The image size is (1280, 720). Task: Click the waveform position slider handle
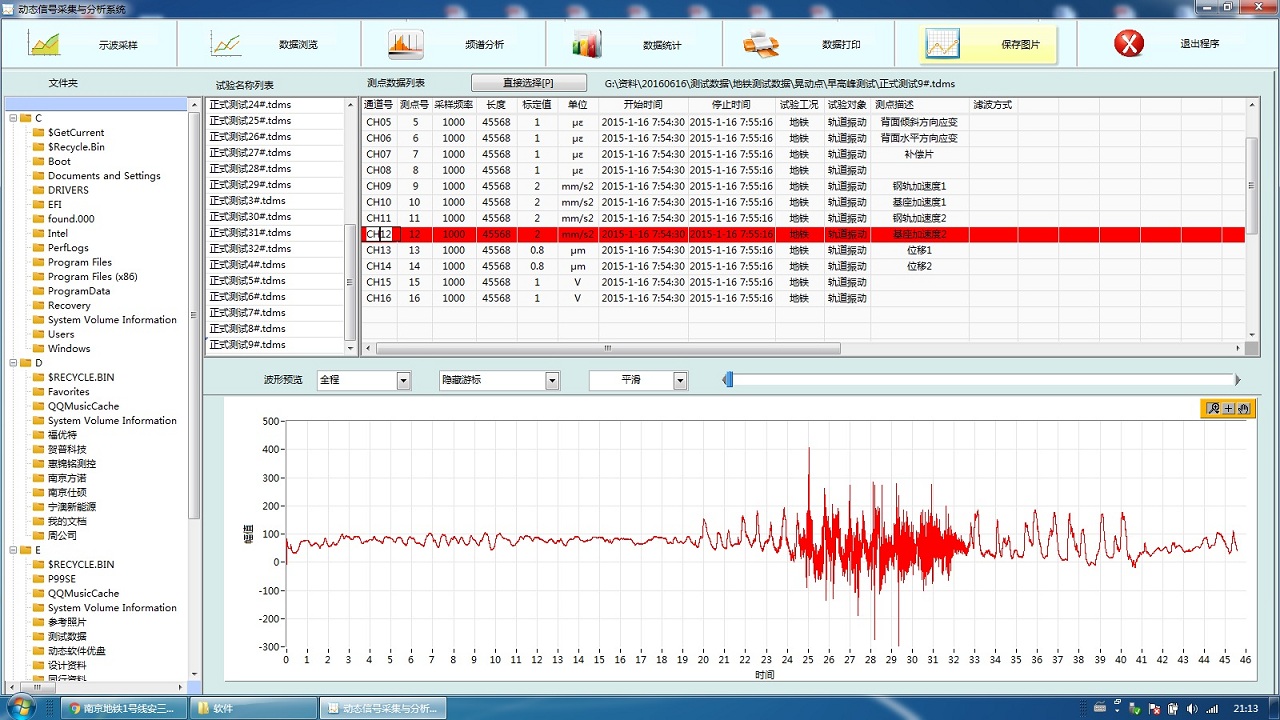(x=729, y=380)
